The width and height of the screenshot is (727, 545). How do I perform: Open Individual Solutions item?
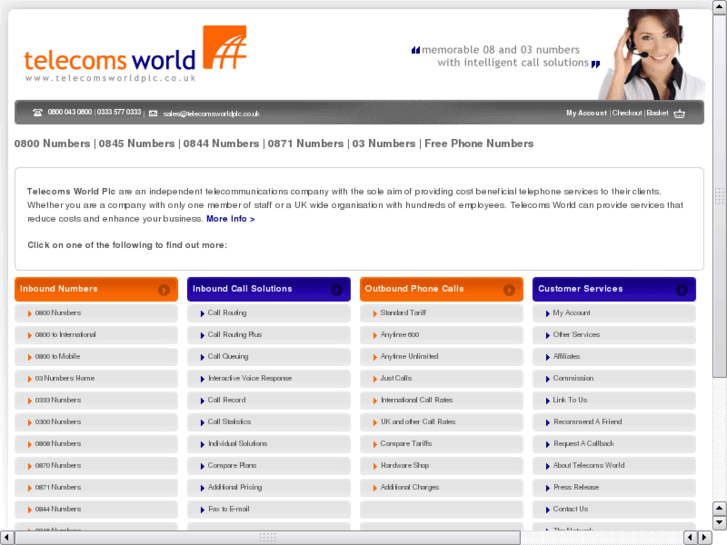(269, 444)
